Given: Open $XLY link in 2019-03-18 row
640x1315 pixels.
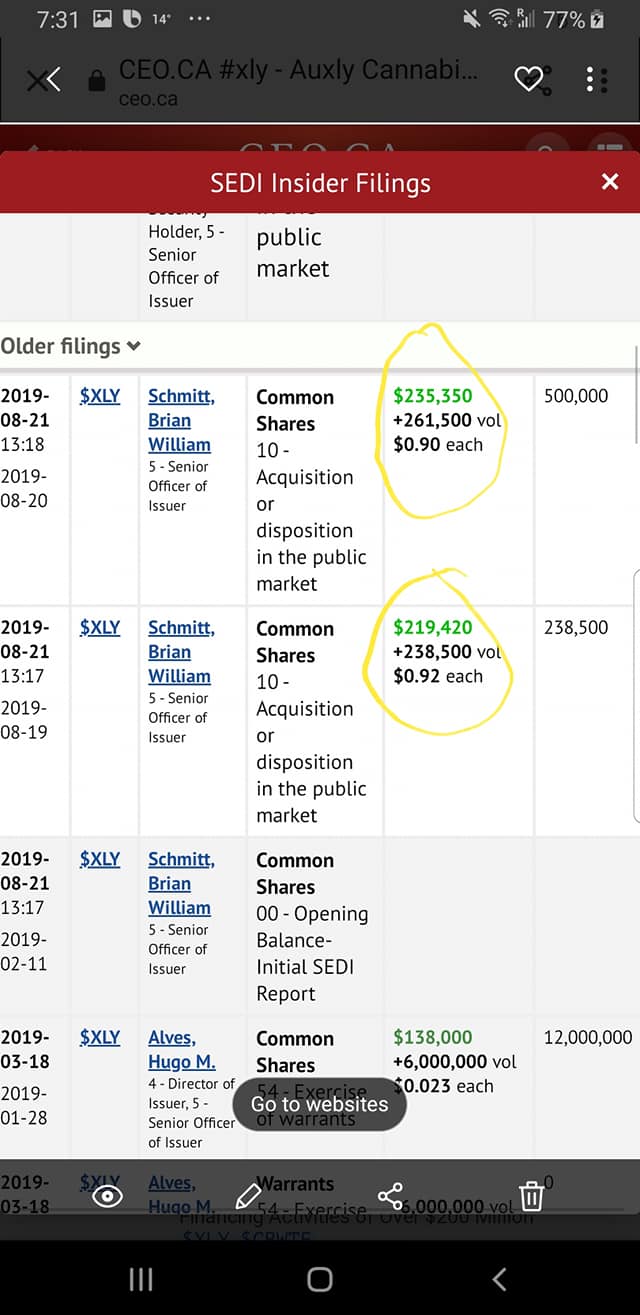Looking at the screenshot, I should pos(100,1038).
